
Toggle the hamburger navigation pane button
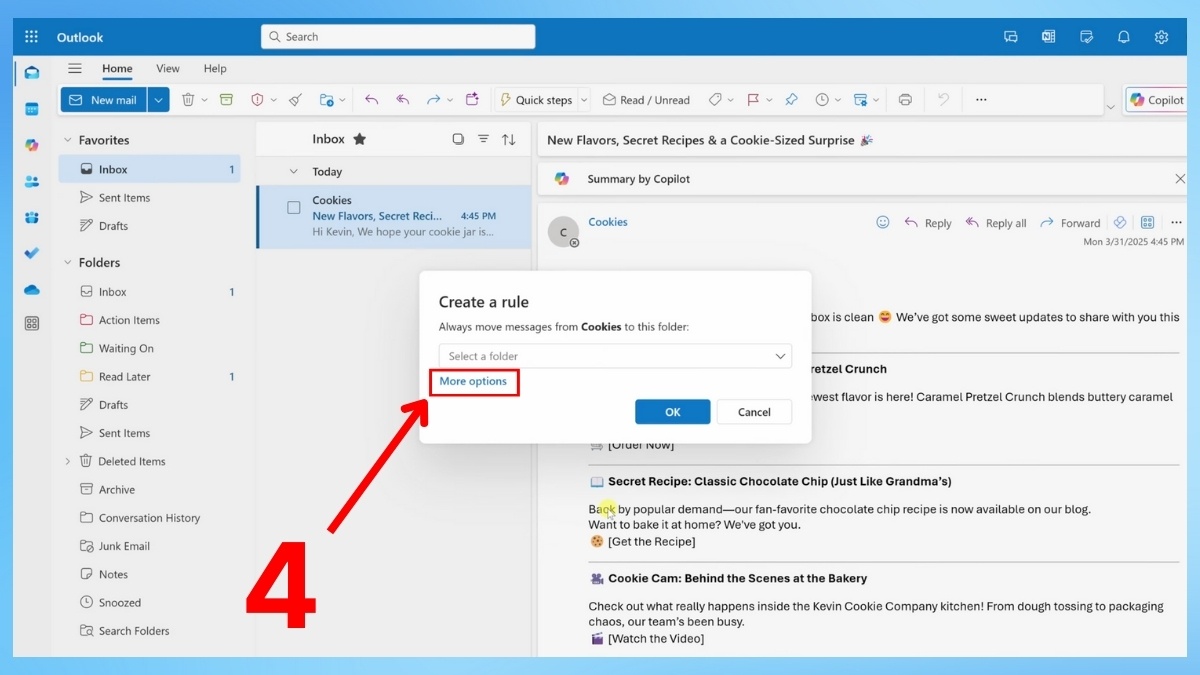tap(74, 69)
